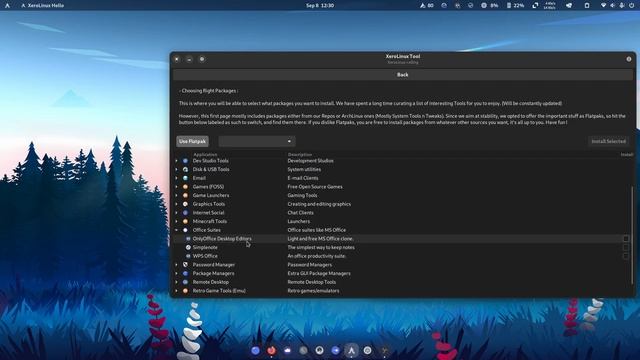Image resolution: width=640 pixels, height=360 pixels.
Task: Click the Arch logo icon in top-left corner
Action: click(x=7, y=5)
